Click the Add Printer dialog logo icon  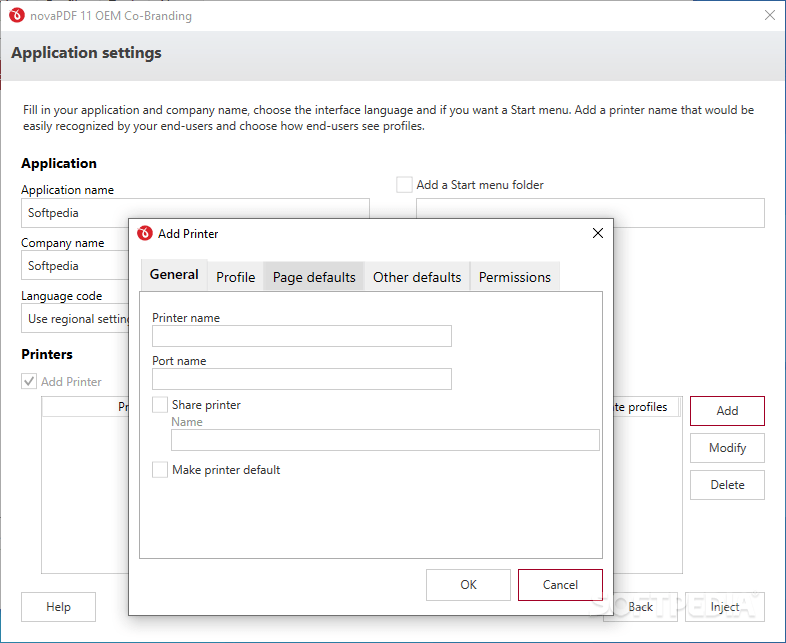[x=145, y=234]
